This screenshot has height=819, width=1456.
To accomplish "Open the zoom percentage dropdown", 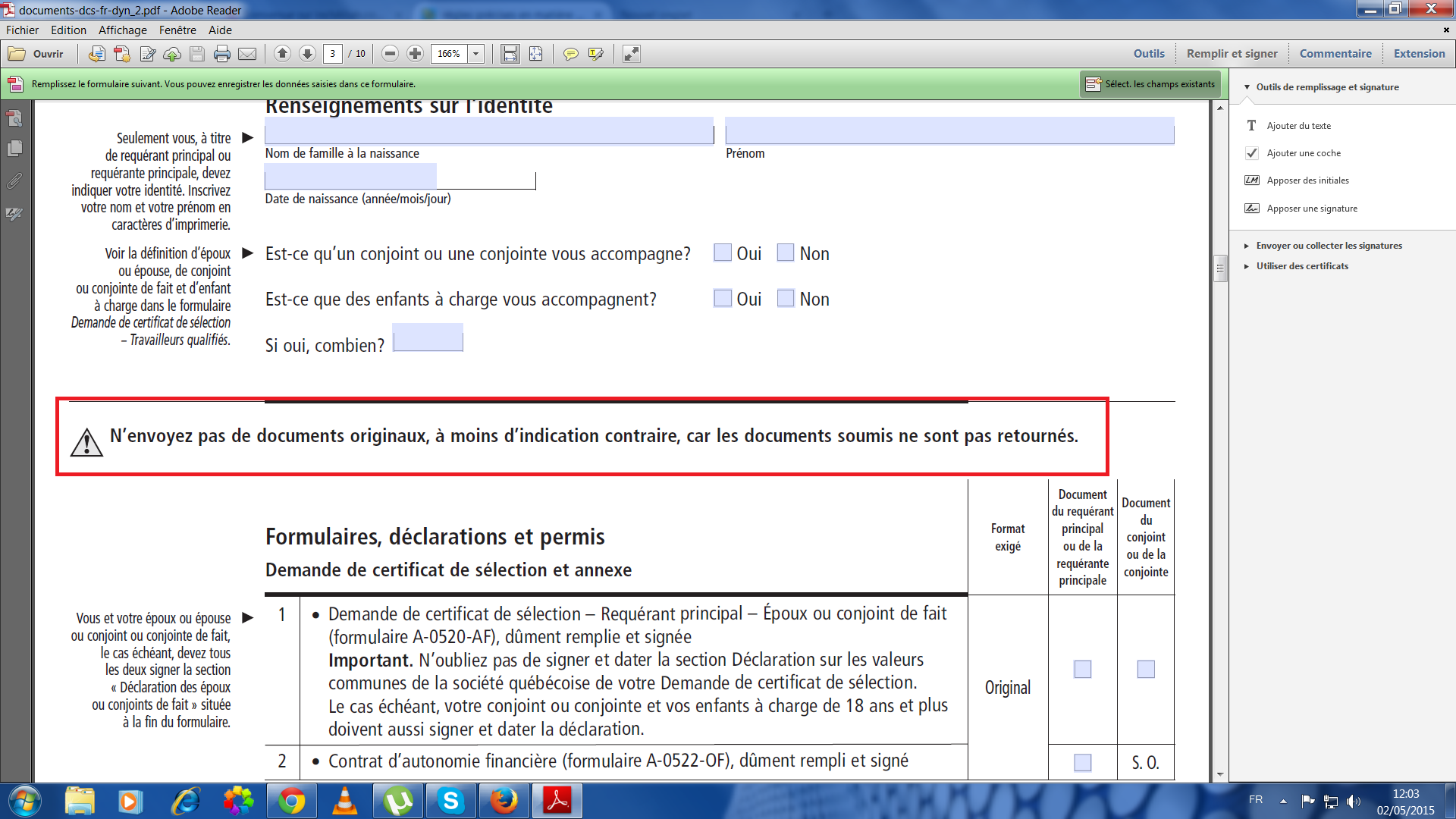I will tap(476, 54).
